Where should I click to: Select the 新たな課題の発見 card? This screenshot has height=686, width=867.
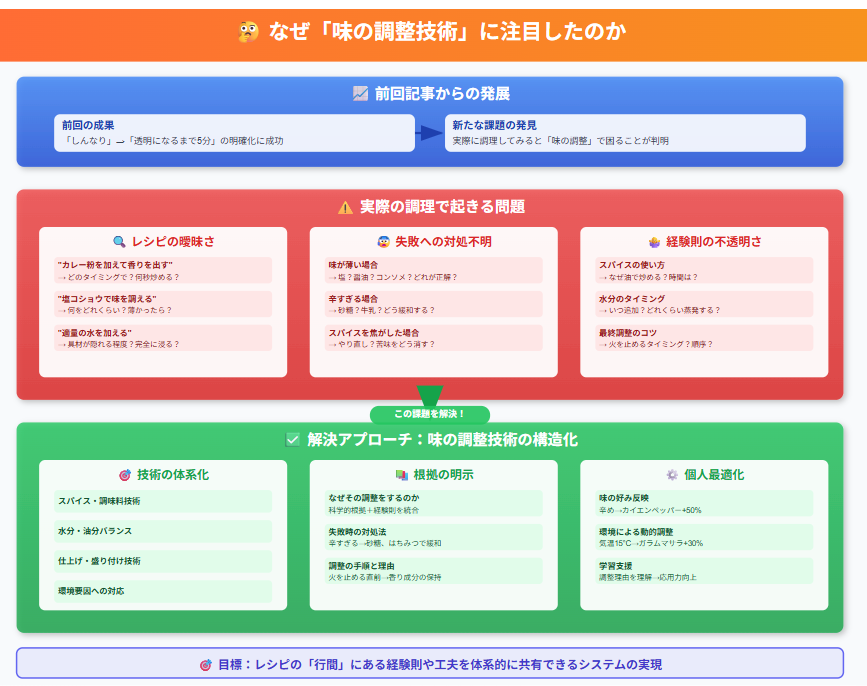(625, 133)
